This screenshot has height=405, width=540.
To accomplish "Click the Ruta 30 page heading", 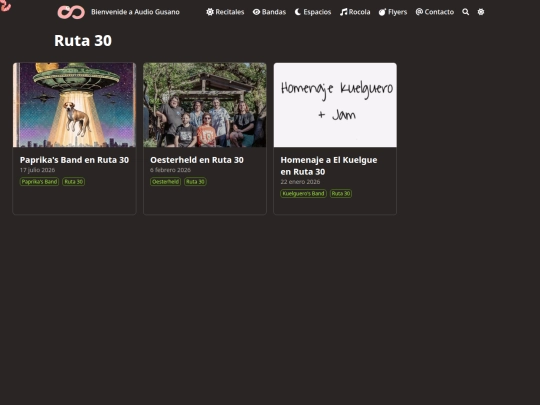I will pos(83,41).
